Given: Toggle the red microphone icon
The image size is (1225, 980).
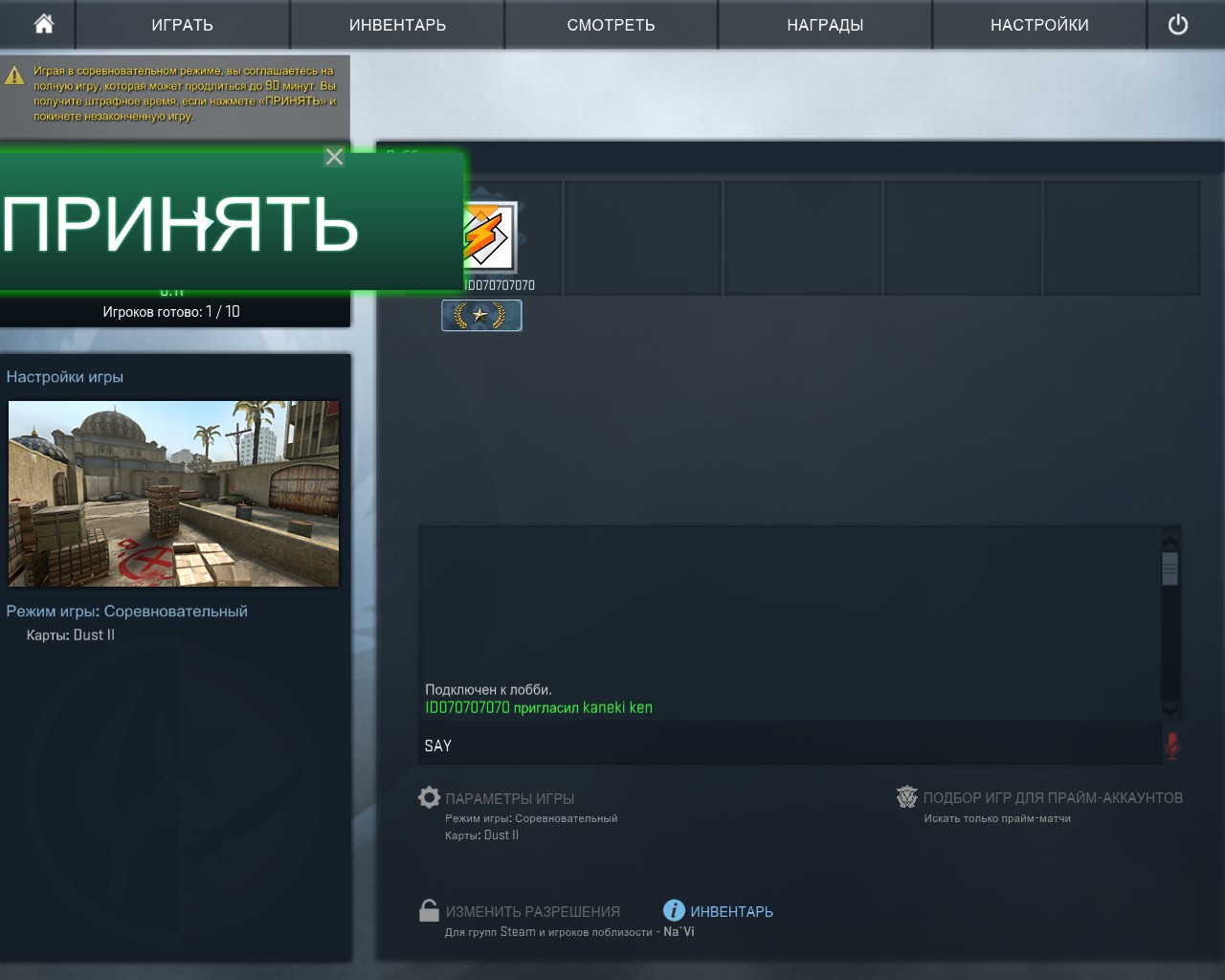Looking at the screenshot, I should 1172,745.
